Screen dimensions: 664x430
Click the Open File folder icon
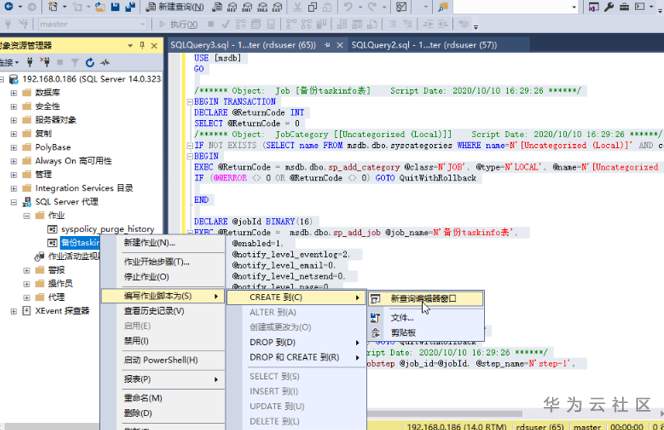point(100,7)
